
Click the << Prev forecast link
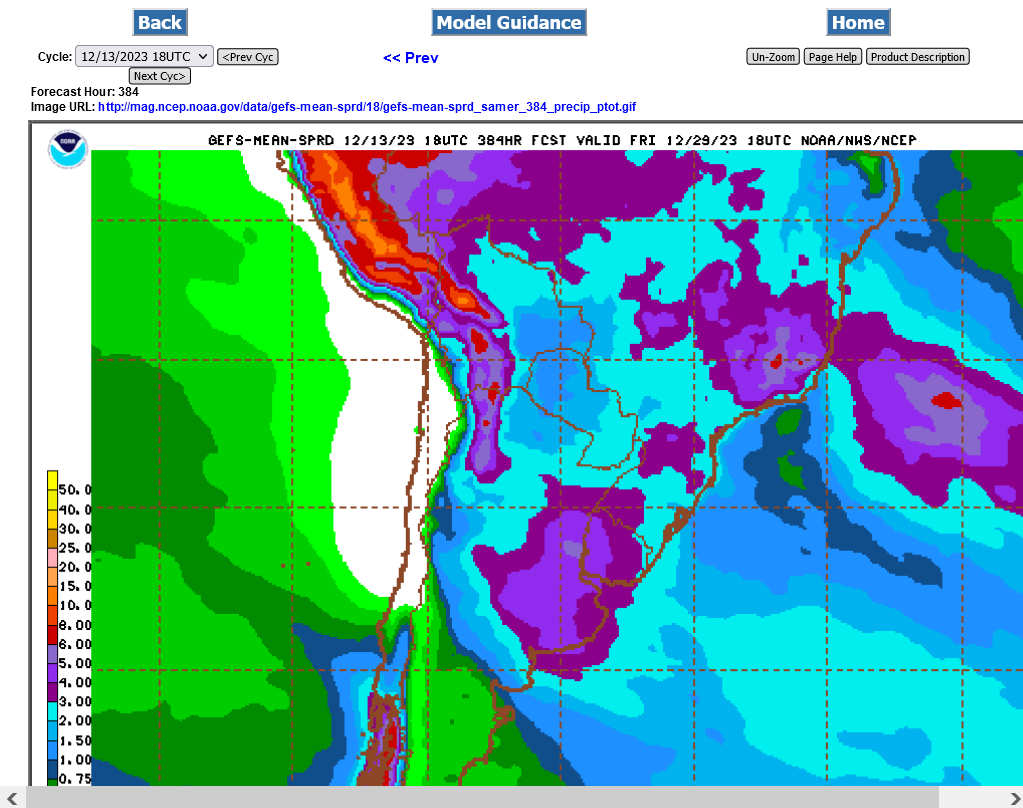[410, 58]
